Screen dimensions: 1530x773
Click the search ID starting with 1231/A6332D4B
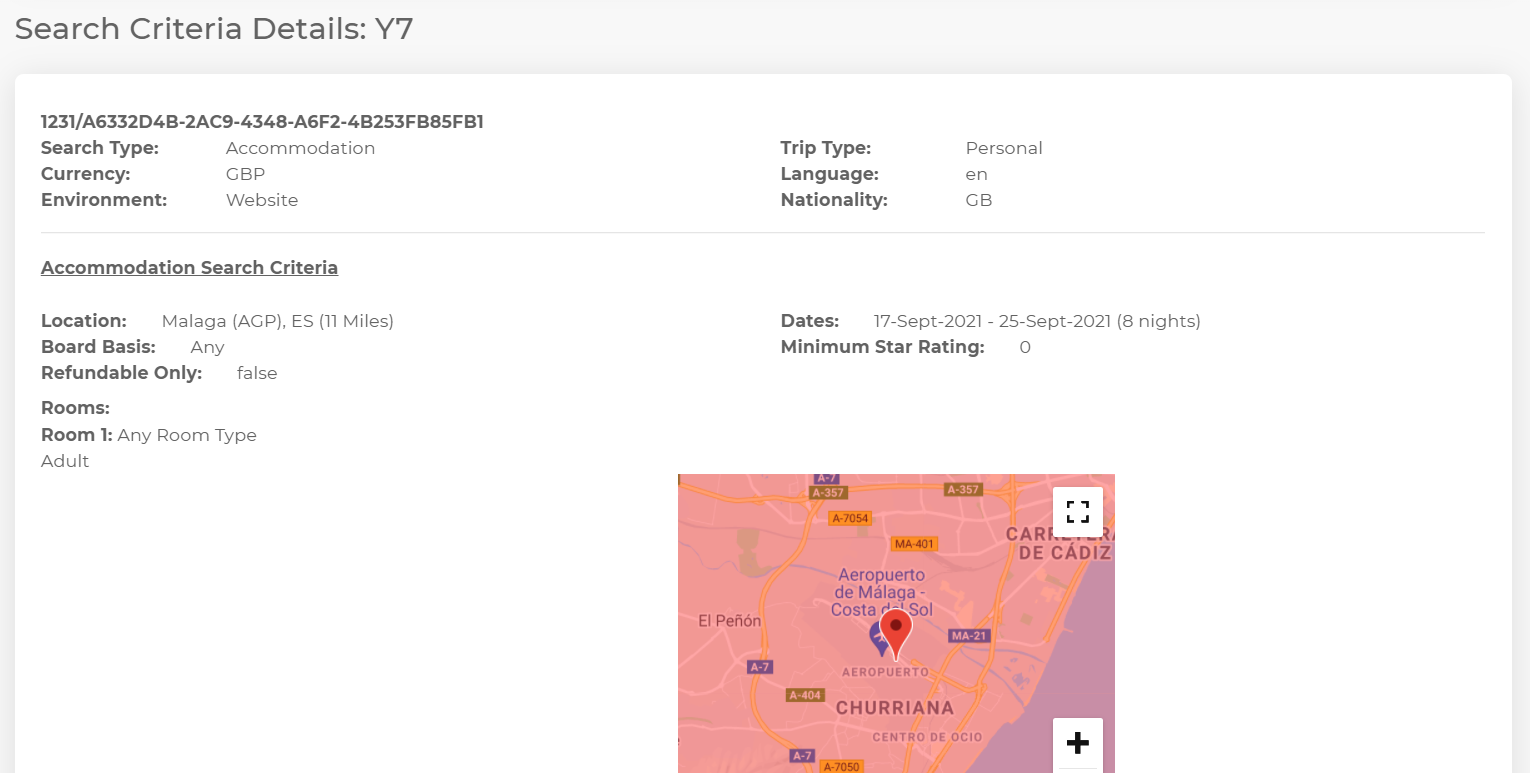tap(262, 122)
